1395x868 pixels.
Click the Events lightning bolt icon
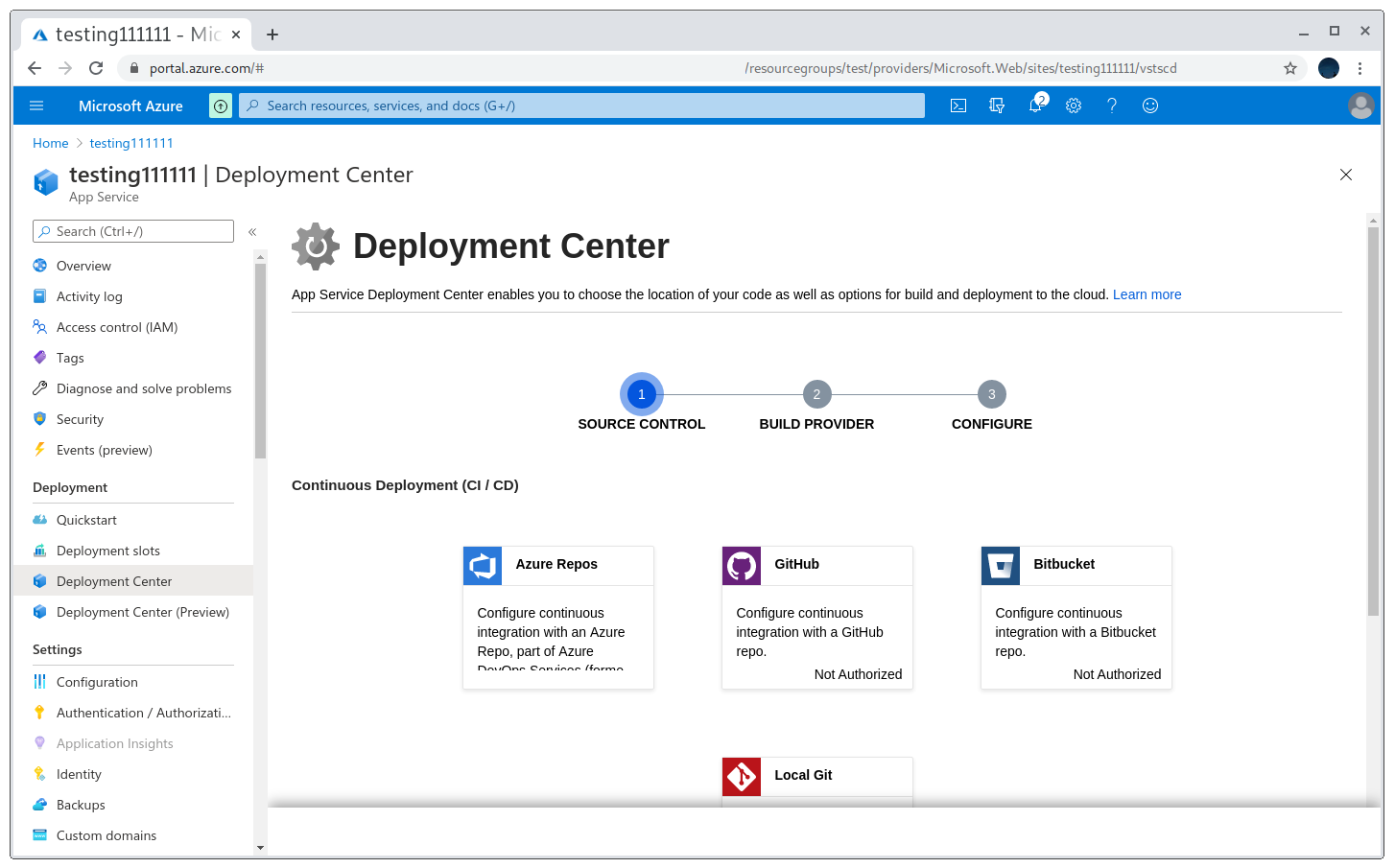[39, 450]
